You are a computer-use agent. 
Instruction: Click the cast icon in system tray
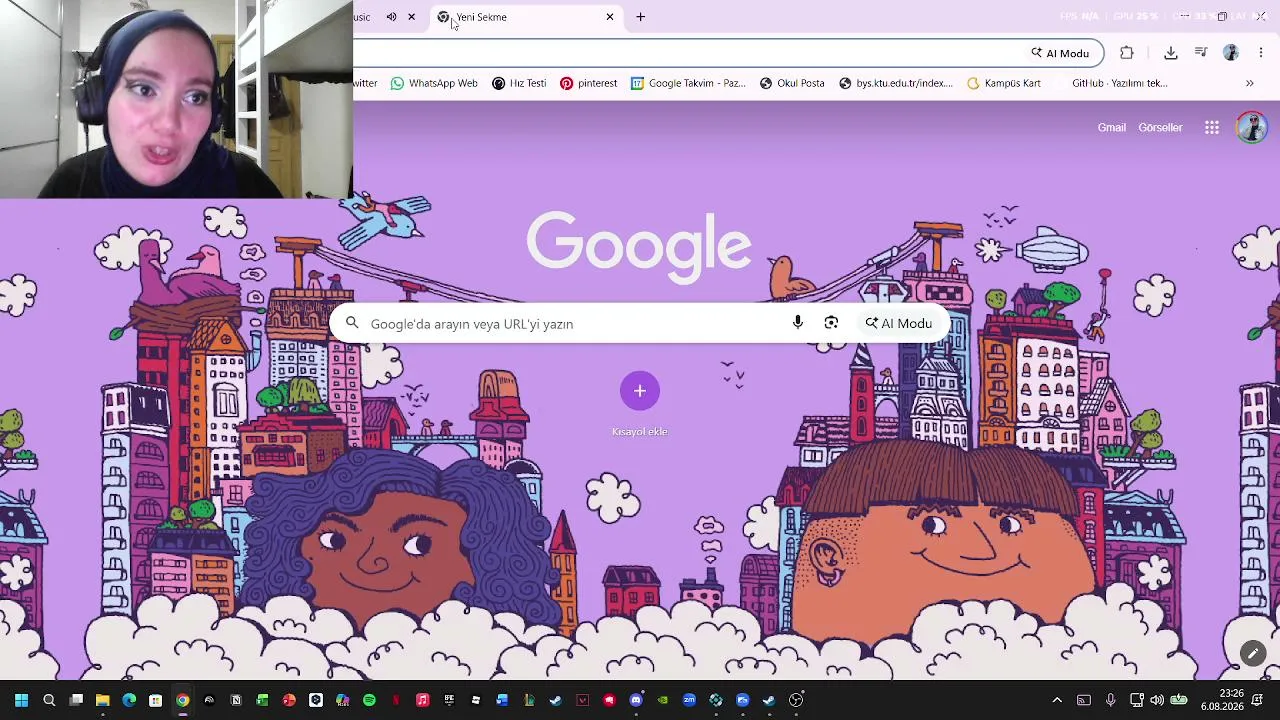click(1084, 700)
